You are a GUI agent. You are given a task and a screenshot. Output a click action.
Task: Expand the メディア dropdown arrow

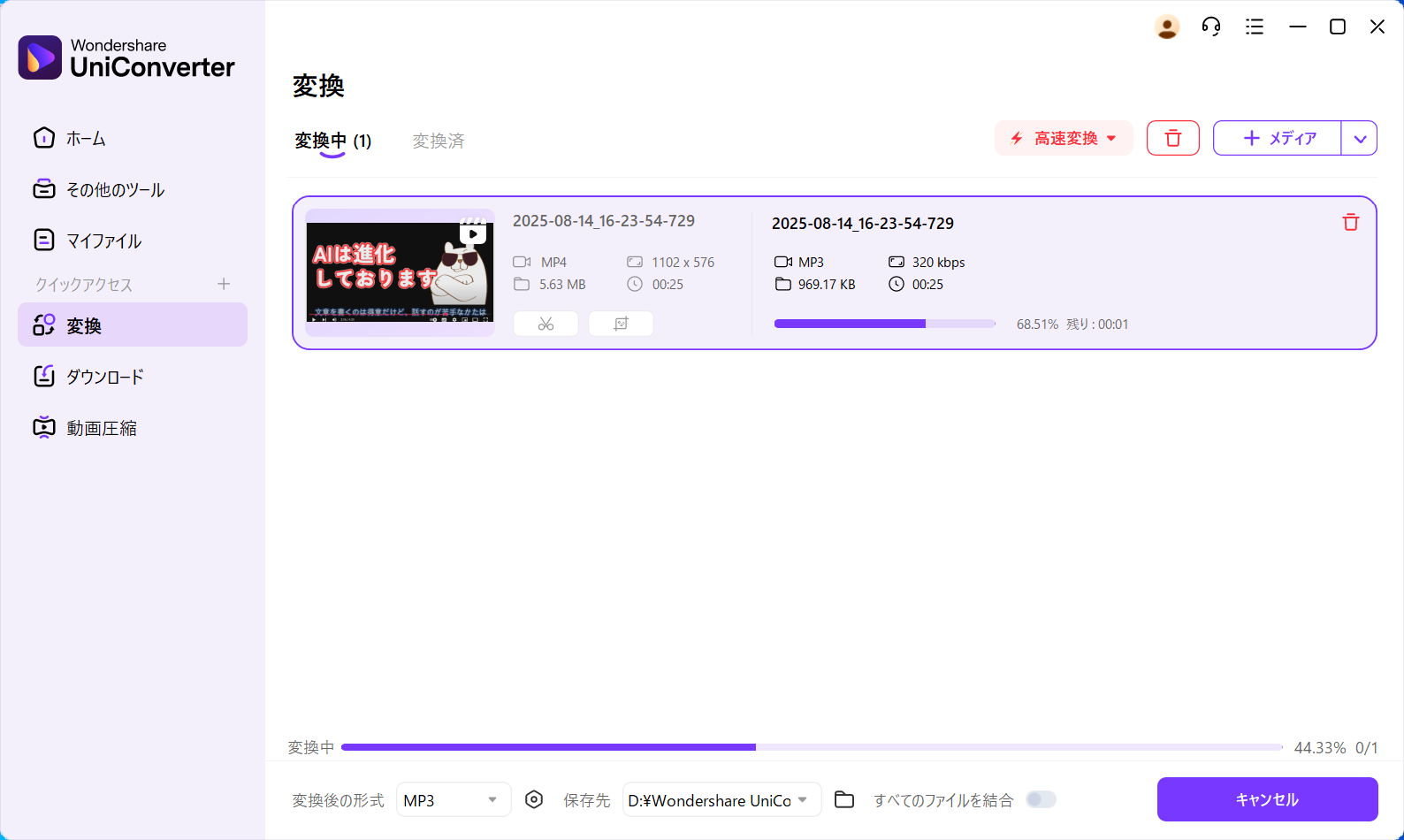[1360, 138]
